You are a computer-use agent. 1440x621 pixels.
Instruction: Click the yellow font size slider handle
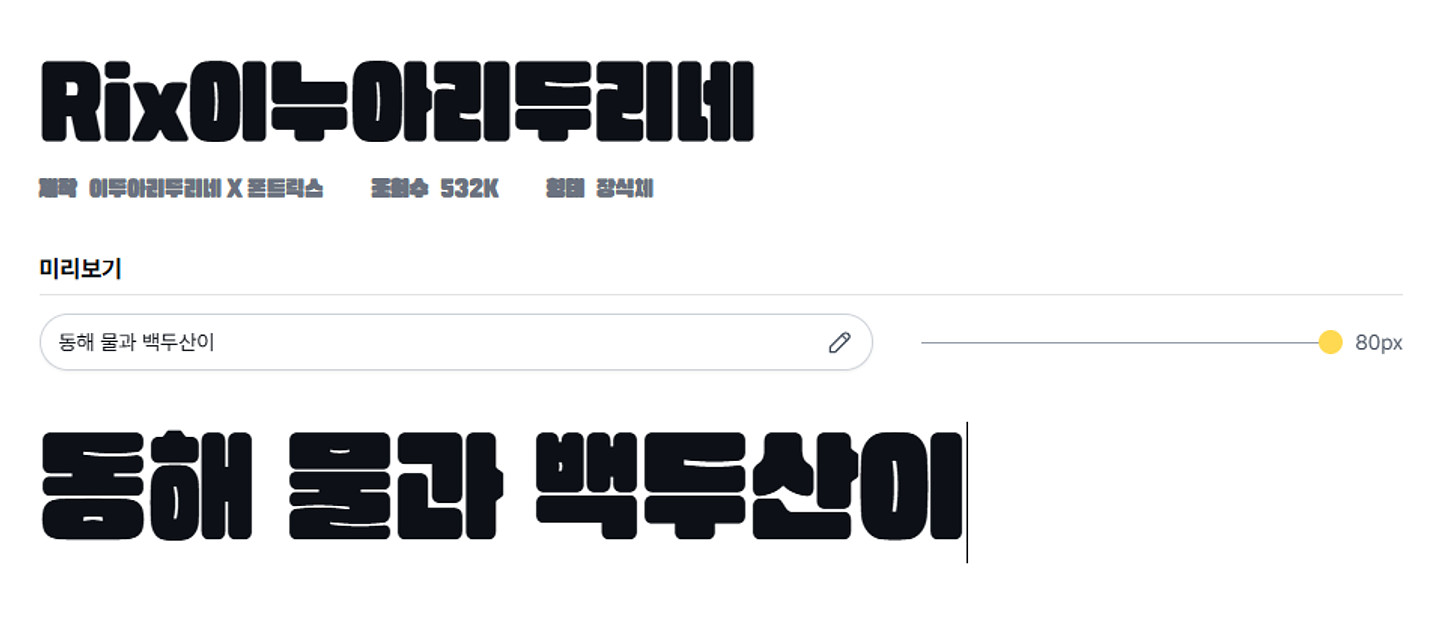[x=1330, y=343]
